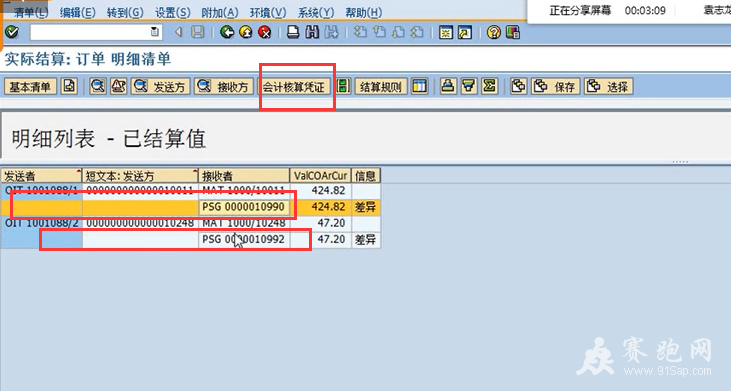Open the 编辑(E) menu
The width and height of the screenshot is (731, 391).
77,13
